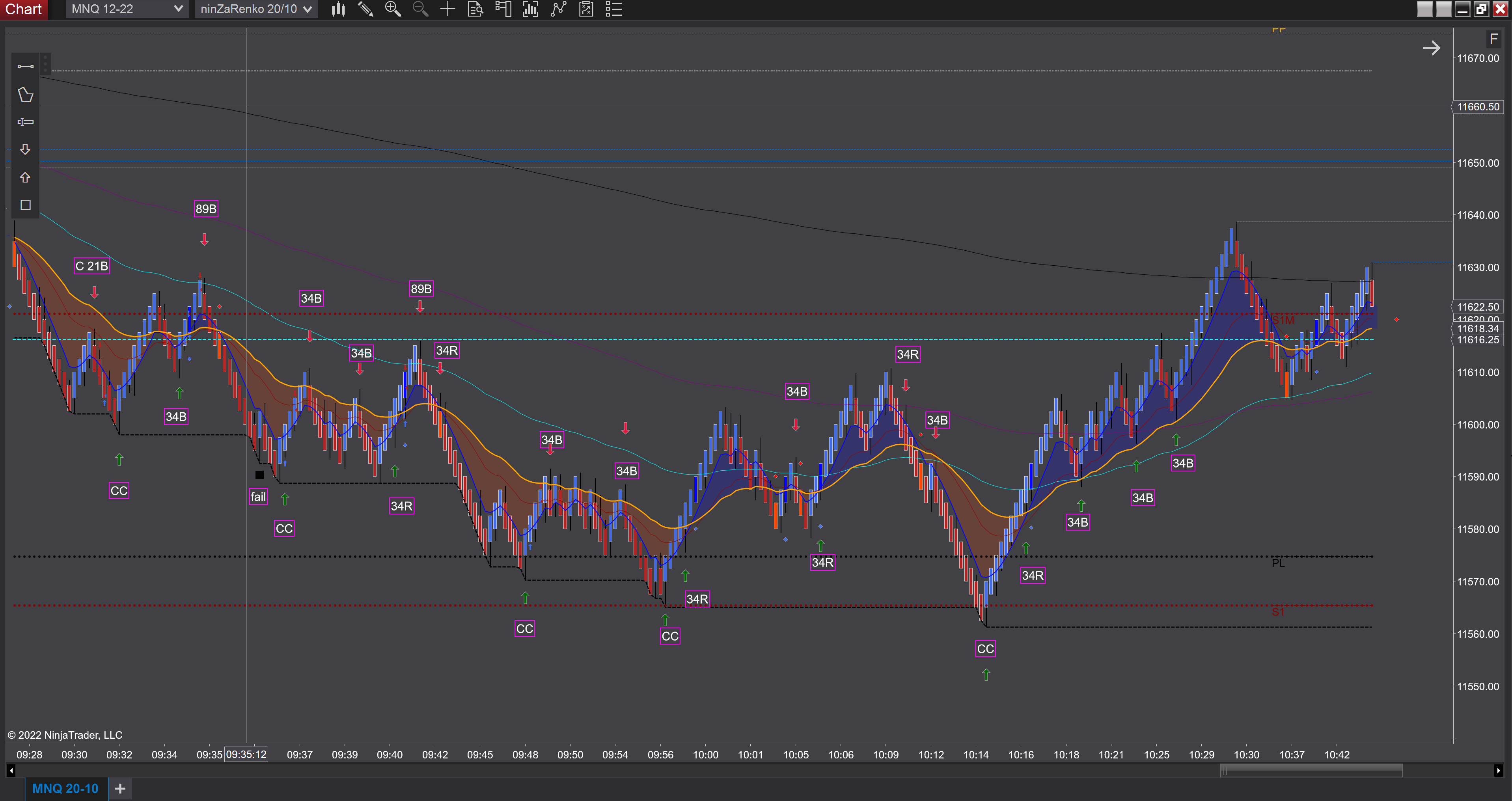Screen dimensions: 1512x801
Task: Click the 11670.00 price axis label
Action: tap(1477, 58)
